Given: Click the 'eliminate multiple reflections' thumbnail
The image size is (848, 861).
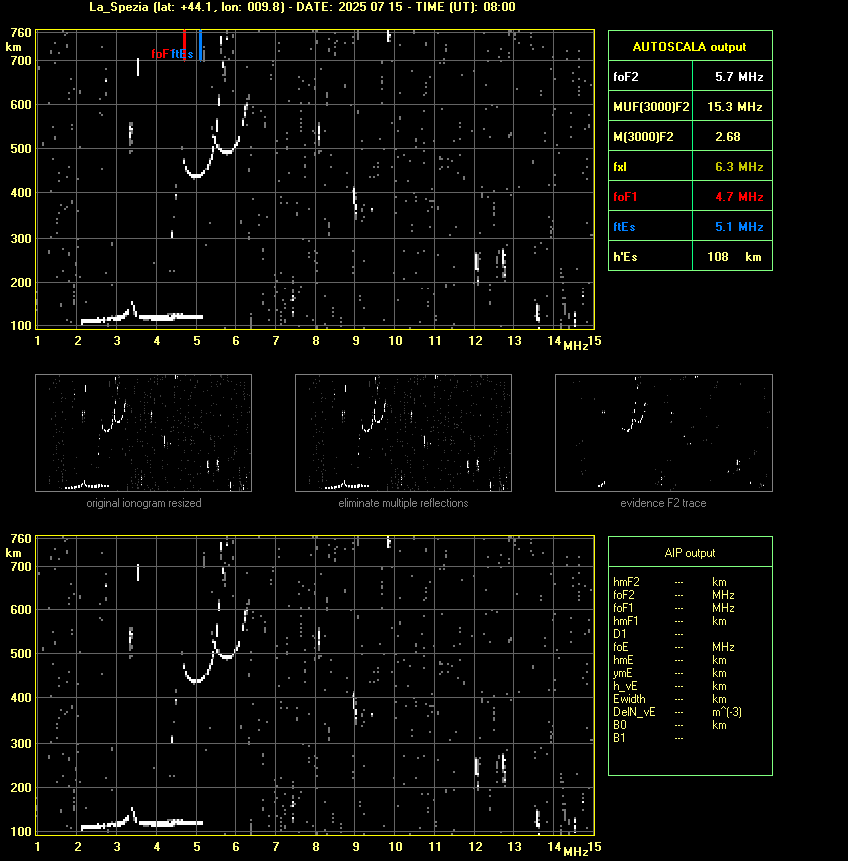Looking at the screenshot, I should click(x=403, y=433).
